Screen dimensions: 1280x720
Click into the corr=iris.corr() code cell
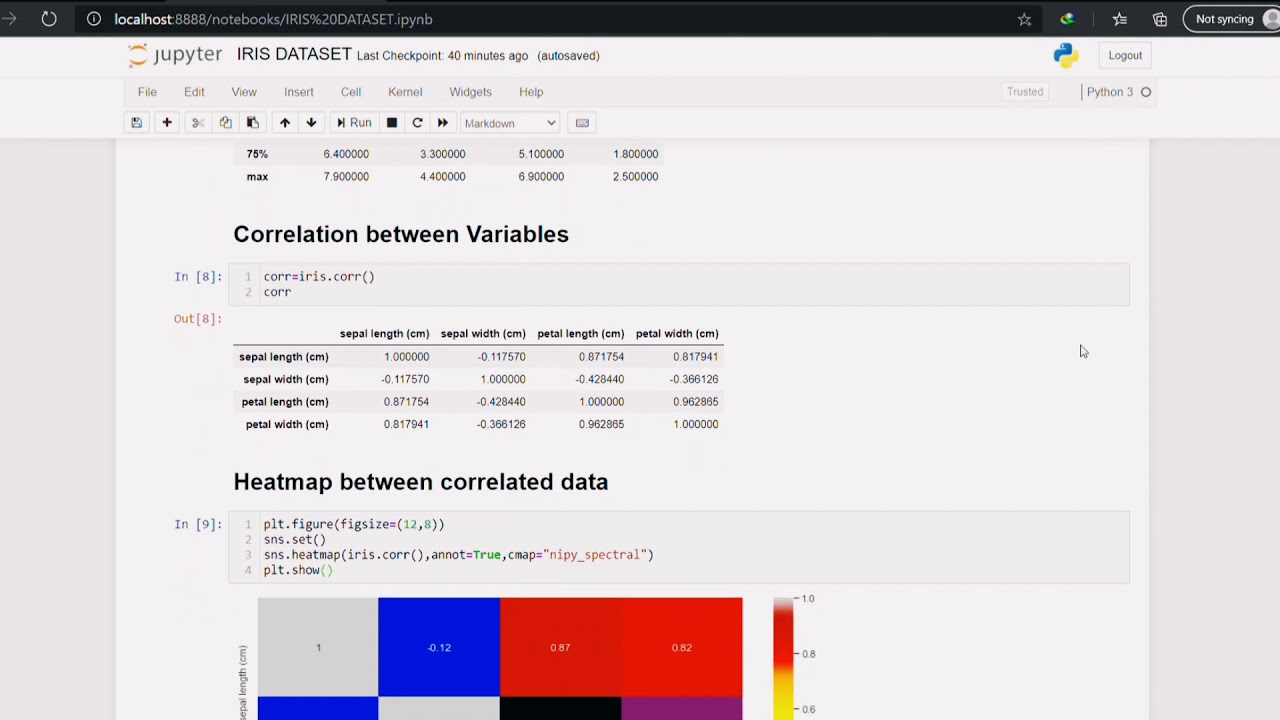coord(679,285)
